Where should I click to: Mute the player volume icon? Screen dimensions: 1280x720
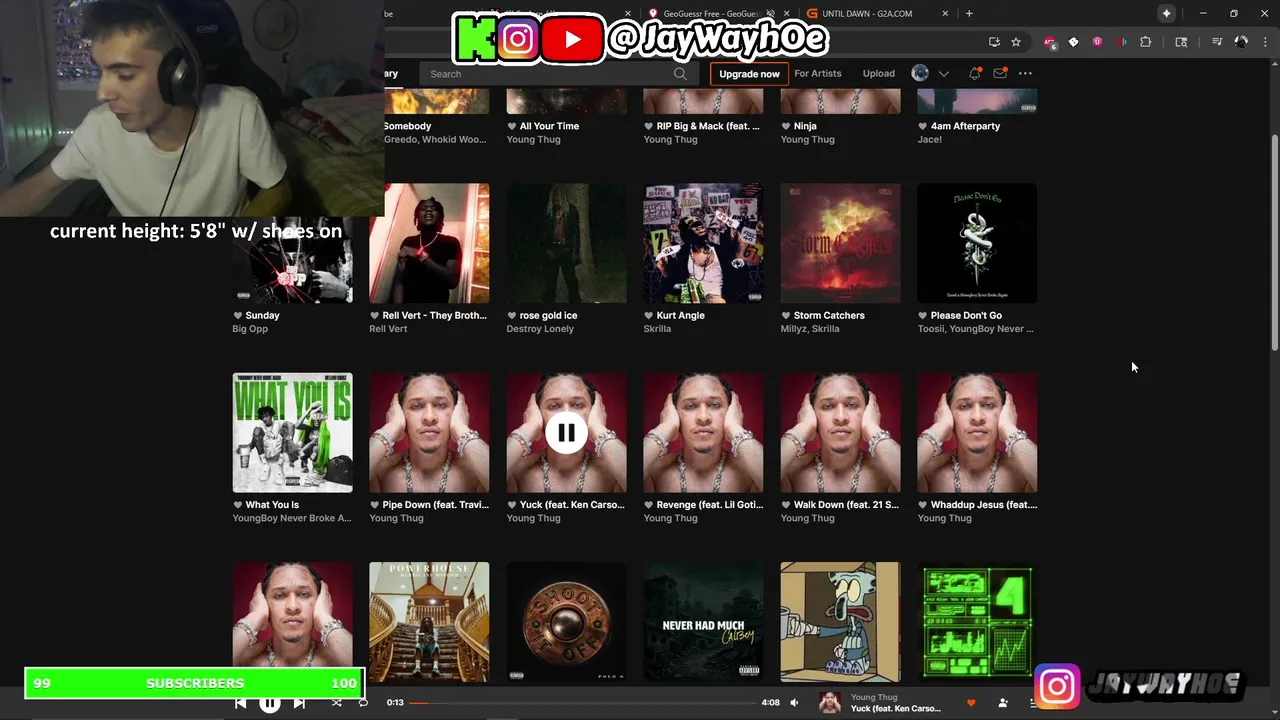point(794,703)
